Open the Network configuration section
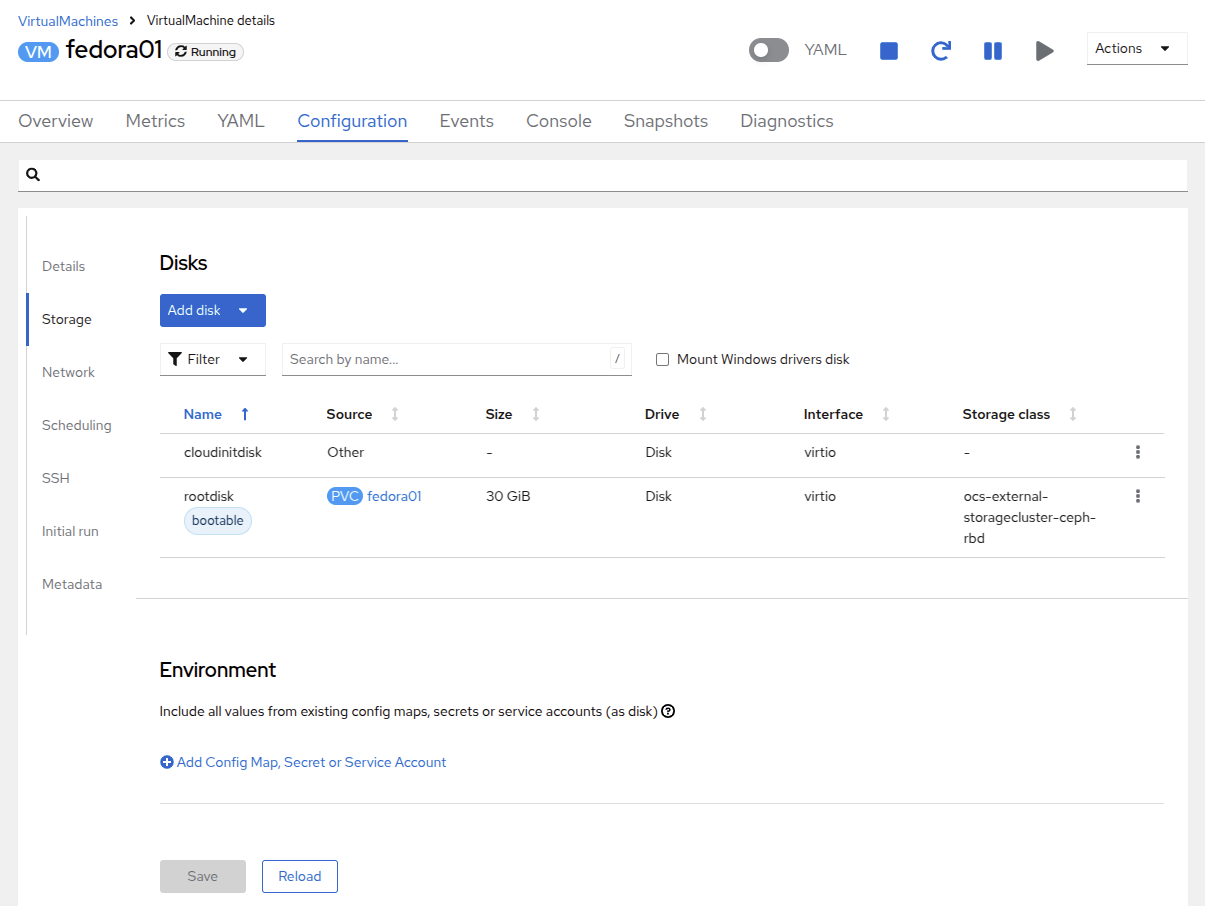 pyautogui.click(x=68, y=372)
